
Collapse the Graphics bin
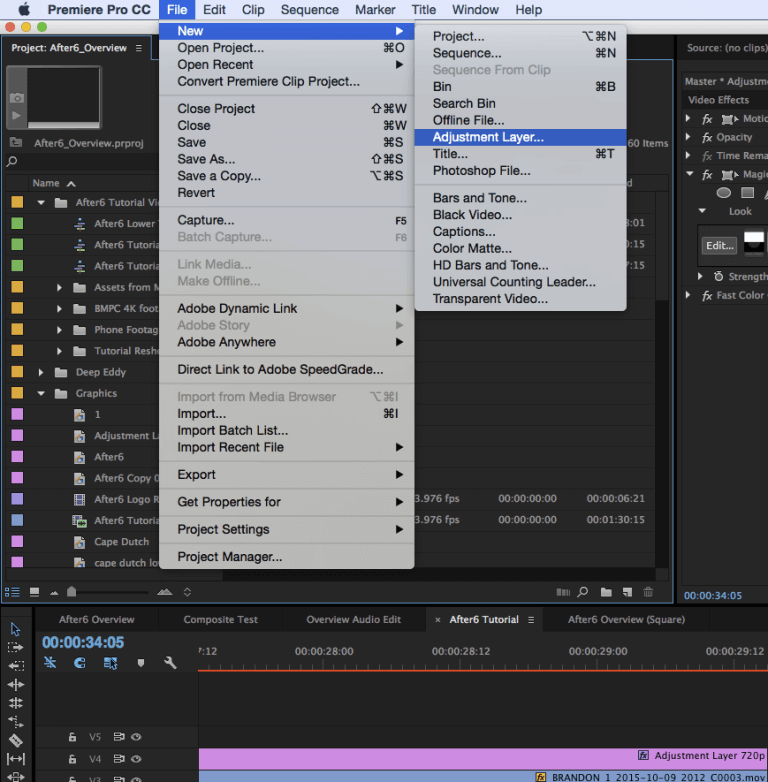tap(41, 393)
